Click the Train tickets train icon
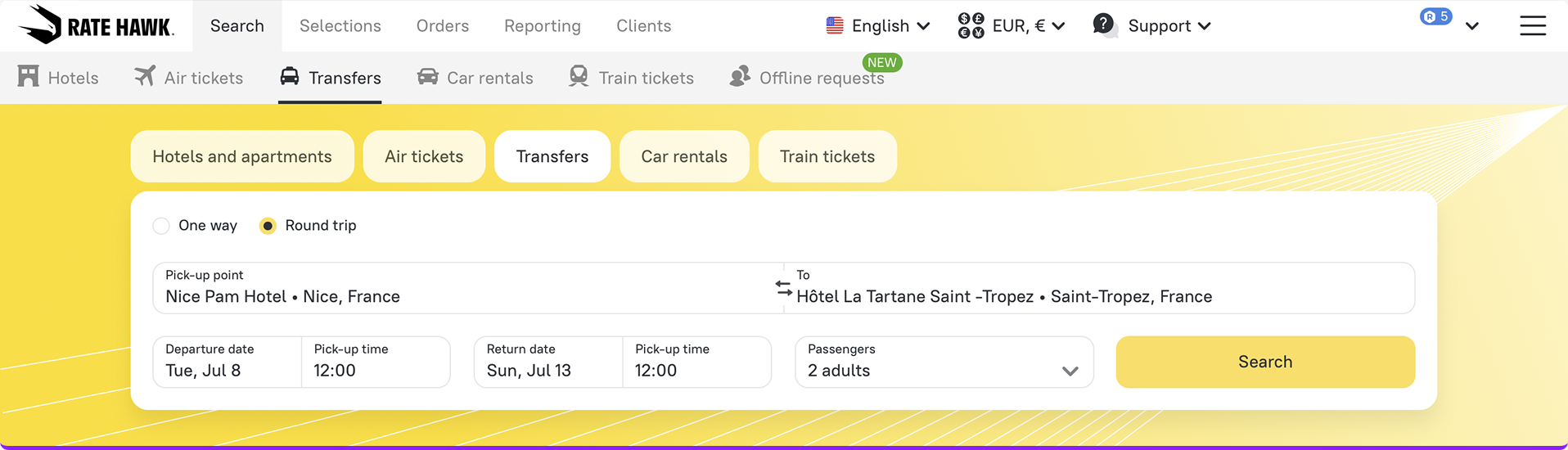This screenshot has width=1568, height=450. coord(579,76)
